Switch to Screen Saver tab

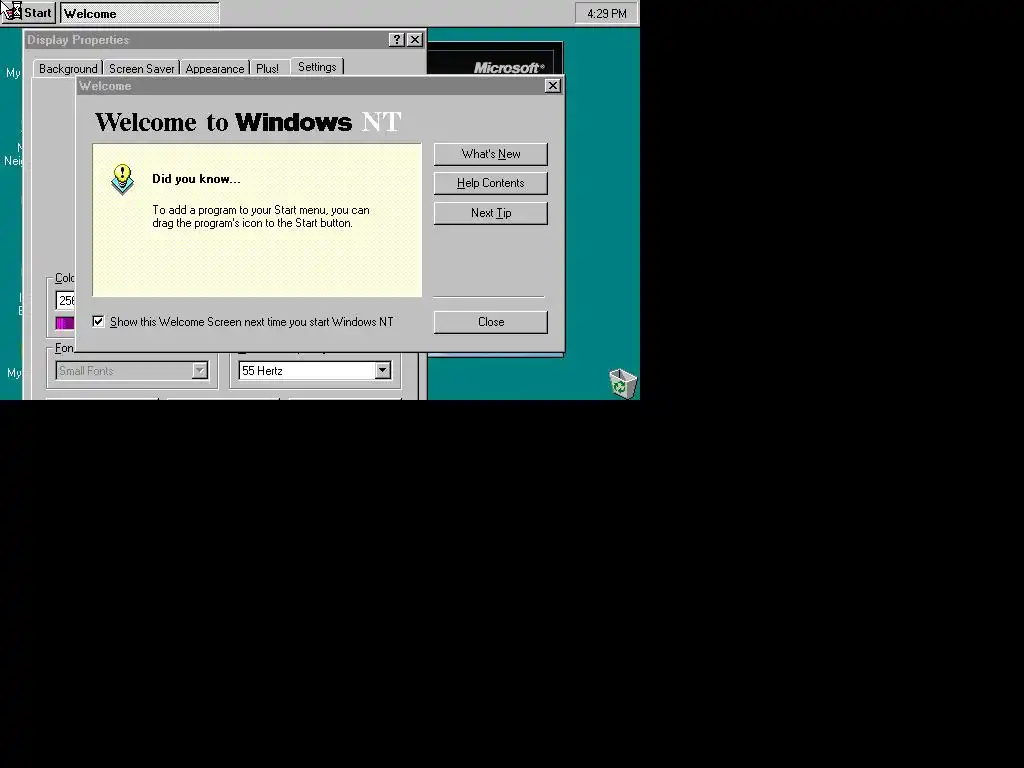141,69
